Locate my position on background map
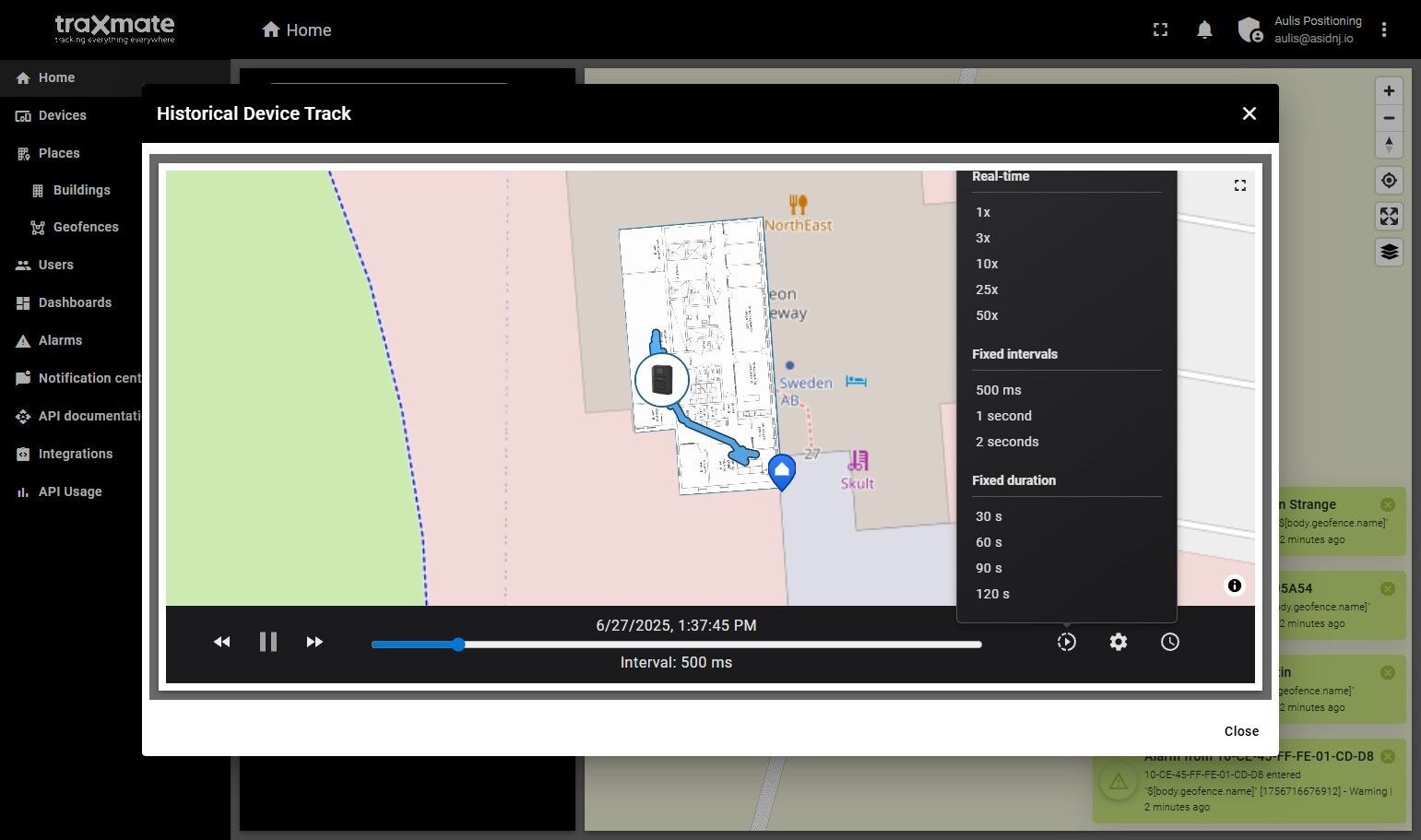 [1389, 181]
